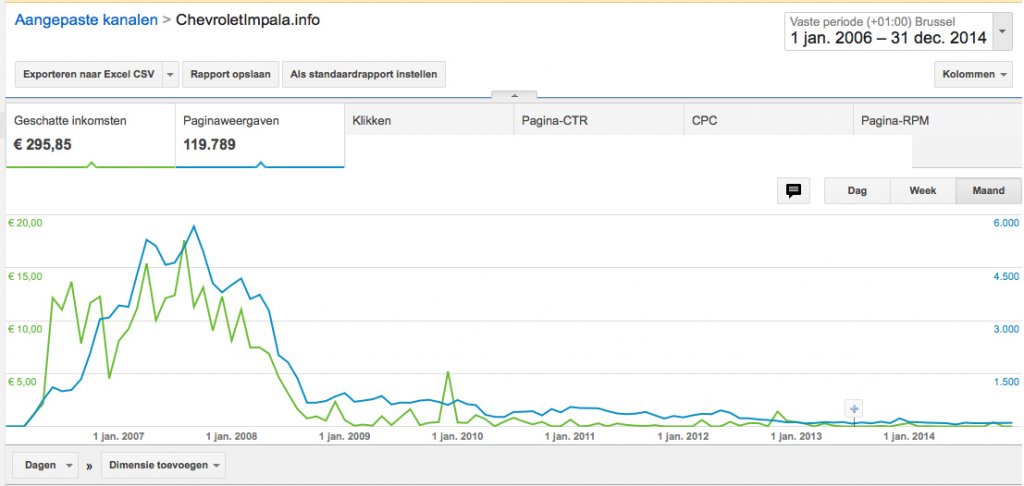Click the € 20,00 axis label
This screenshot has height=486, width=1024.
(x=25, y=223)
